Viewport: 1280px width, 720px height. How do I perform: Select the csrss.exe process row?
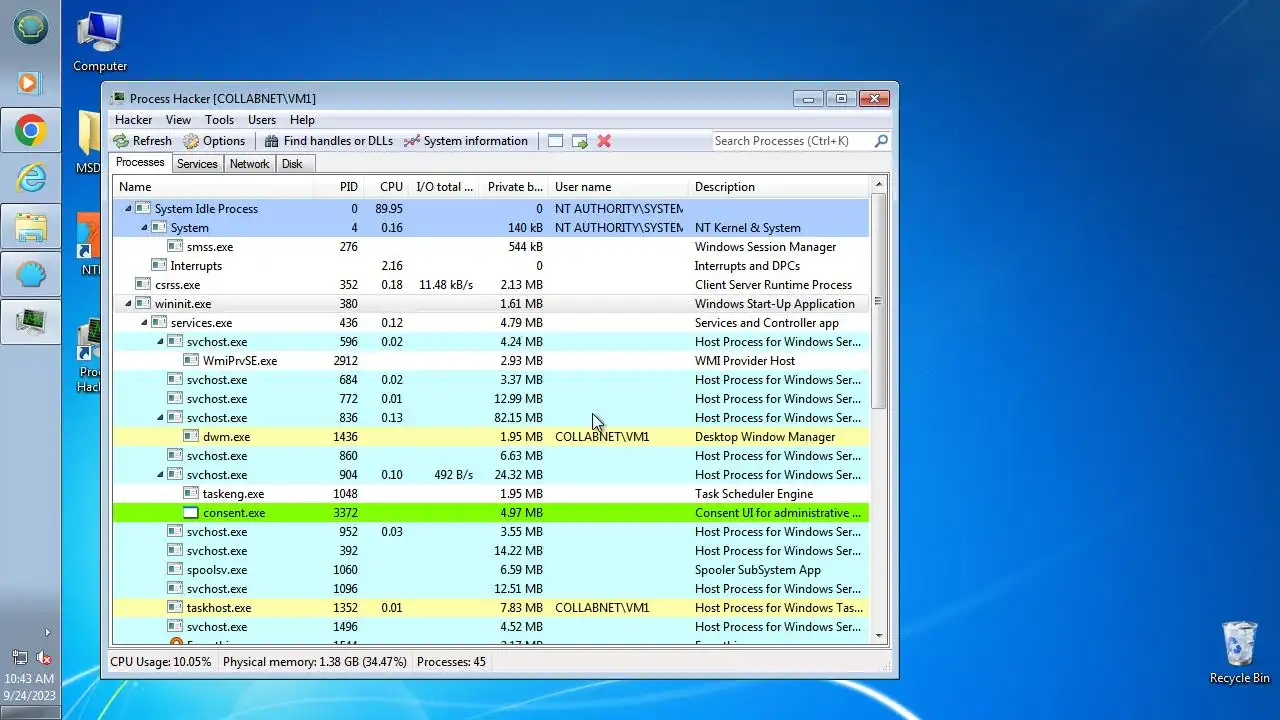[490, 285]
